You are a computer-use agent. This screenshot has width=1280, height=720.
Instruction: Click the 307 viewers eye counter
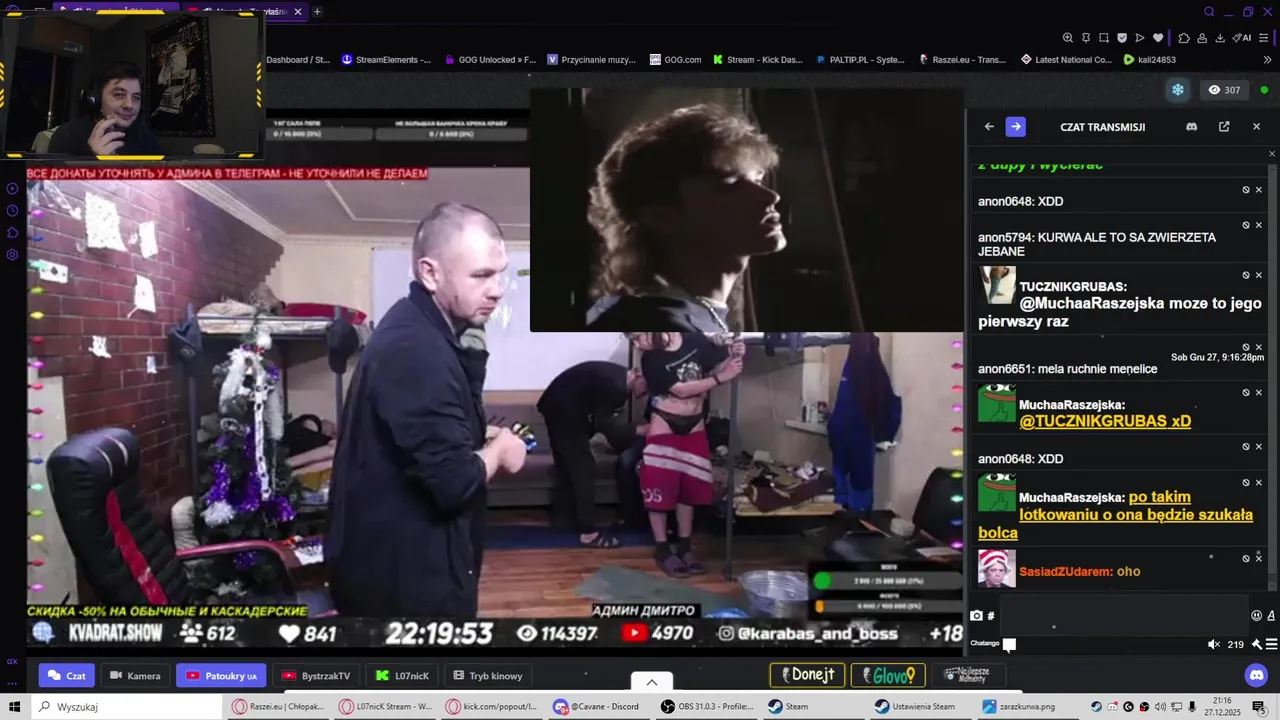1224,90
